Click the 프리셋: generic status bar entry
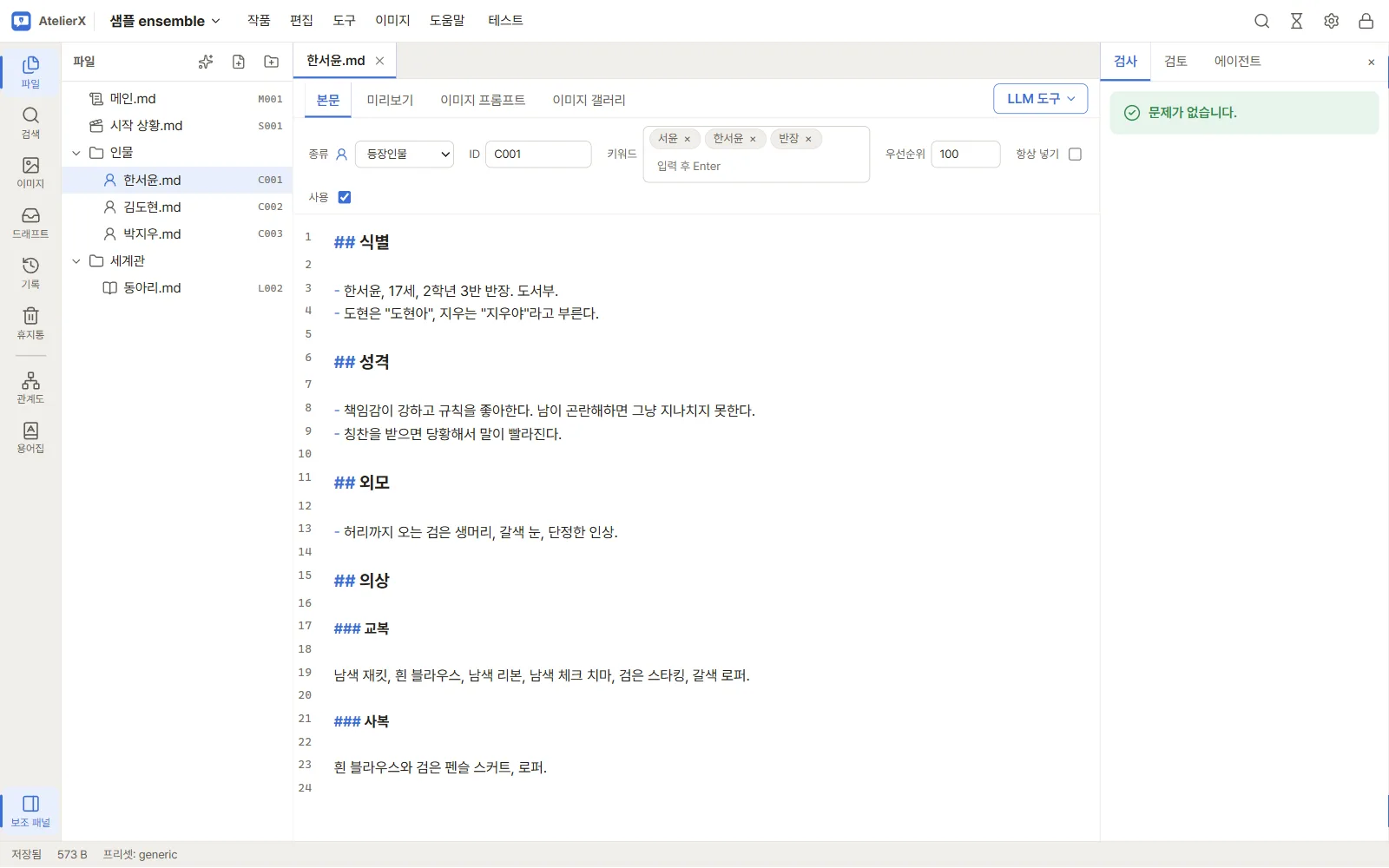 140,854
